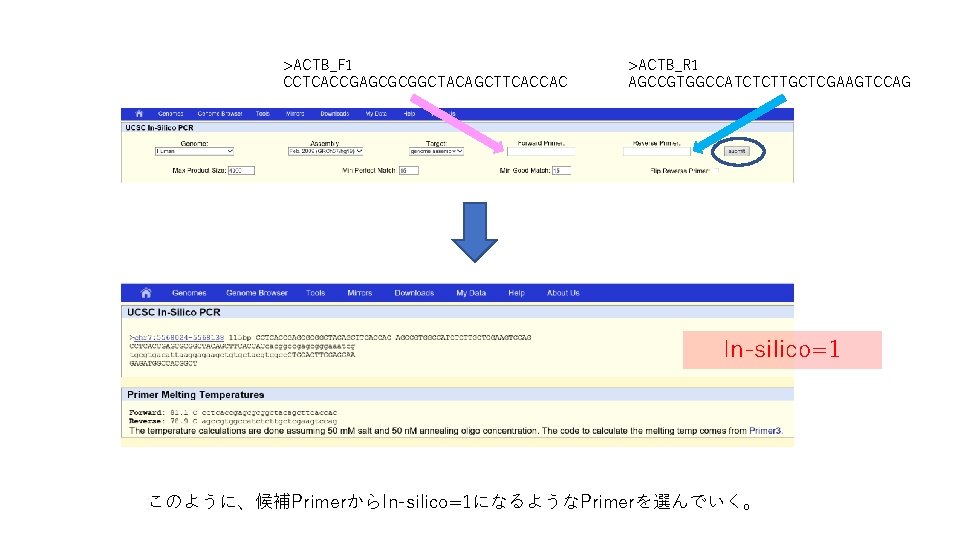Open My Data menu in the upper form page
The height and width of the screenshot is (540, 960).
(x=376, y=114)
